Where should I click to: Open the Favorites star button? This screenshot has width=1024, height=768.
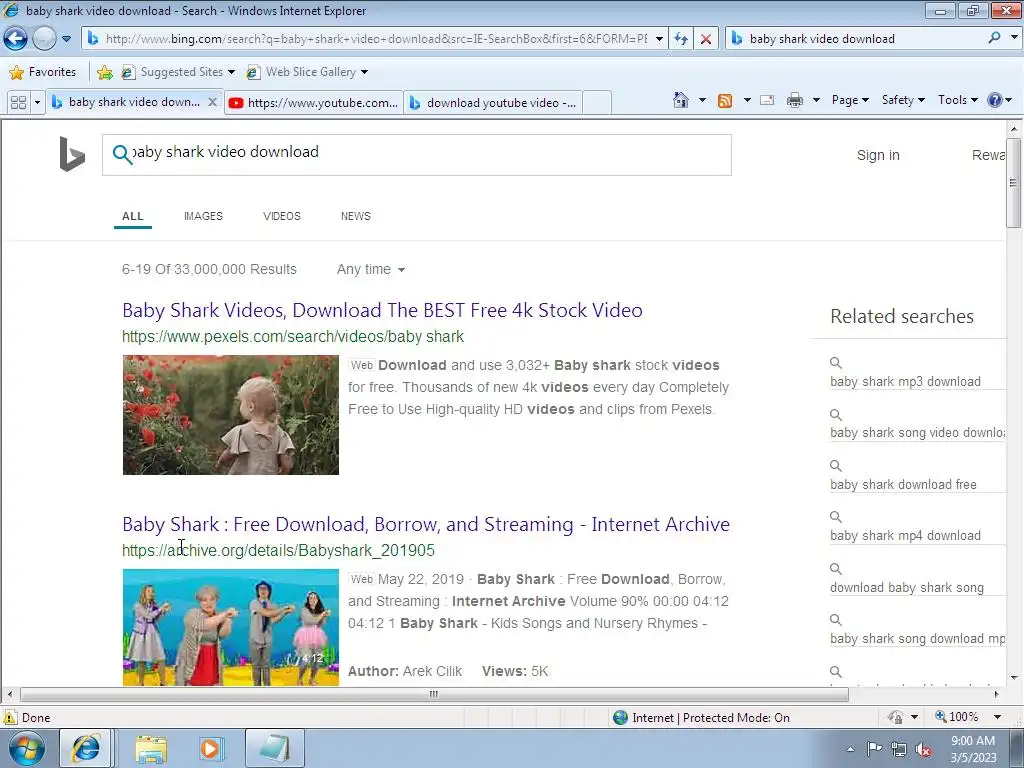point(43,72)
